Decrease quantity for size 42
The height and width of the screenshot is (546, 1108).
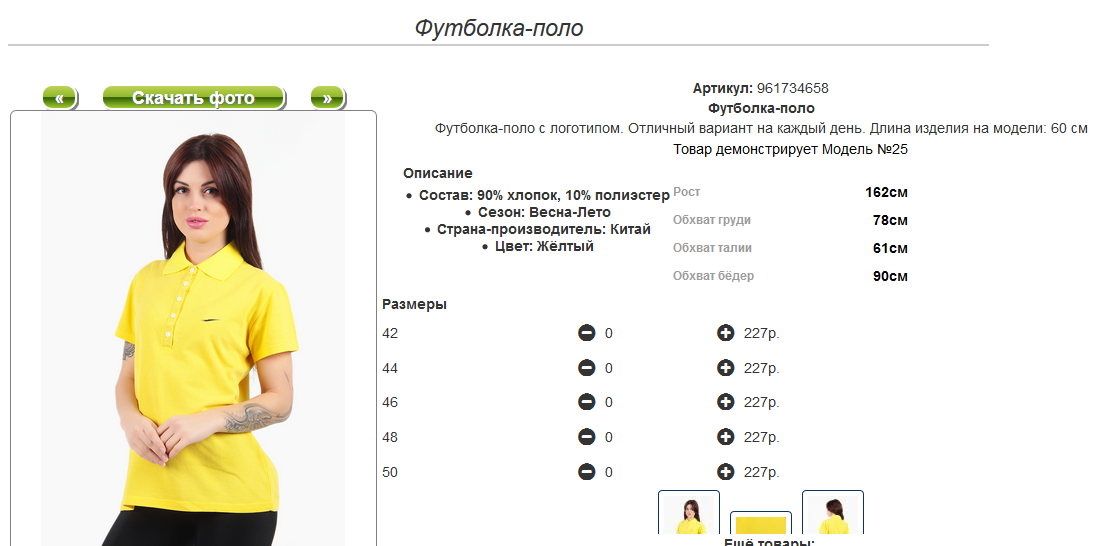pyautogui.click(x=587, y=333)
